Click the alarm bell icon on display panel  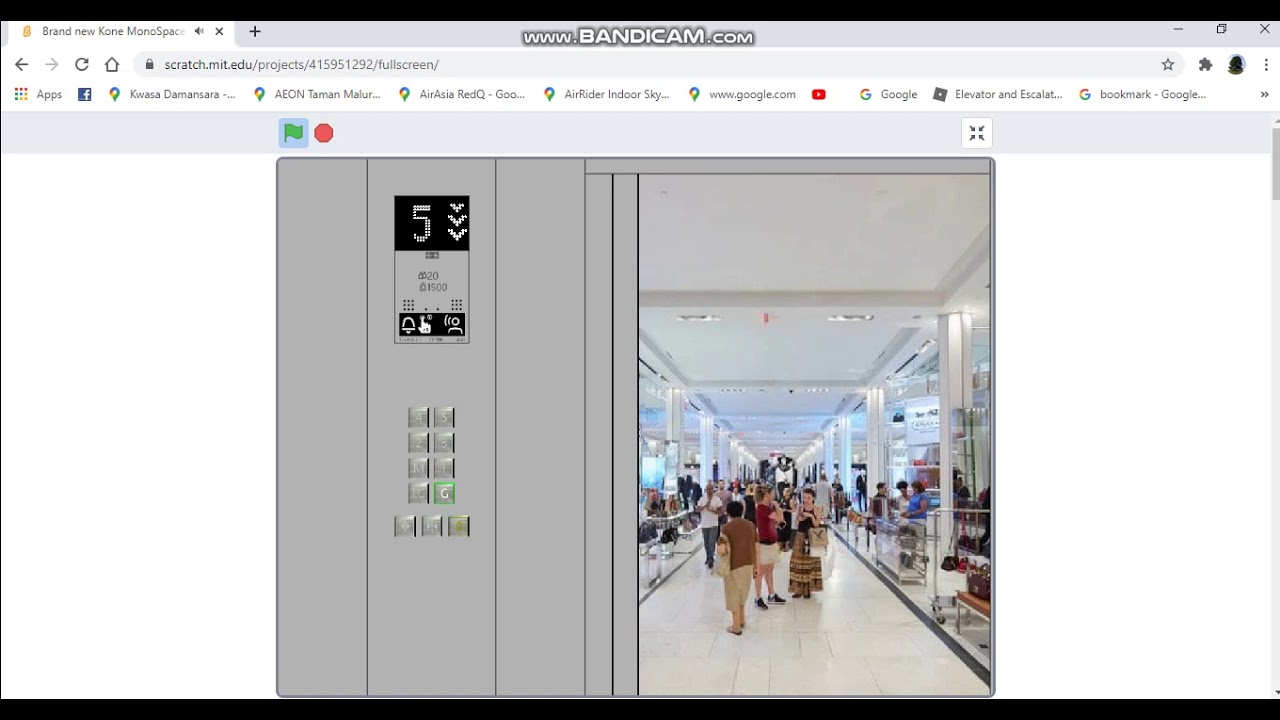click(x=408, y=325)
